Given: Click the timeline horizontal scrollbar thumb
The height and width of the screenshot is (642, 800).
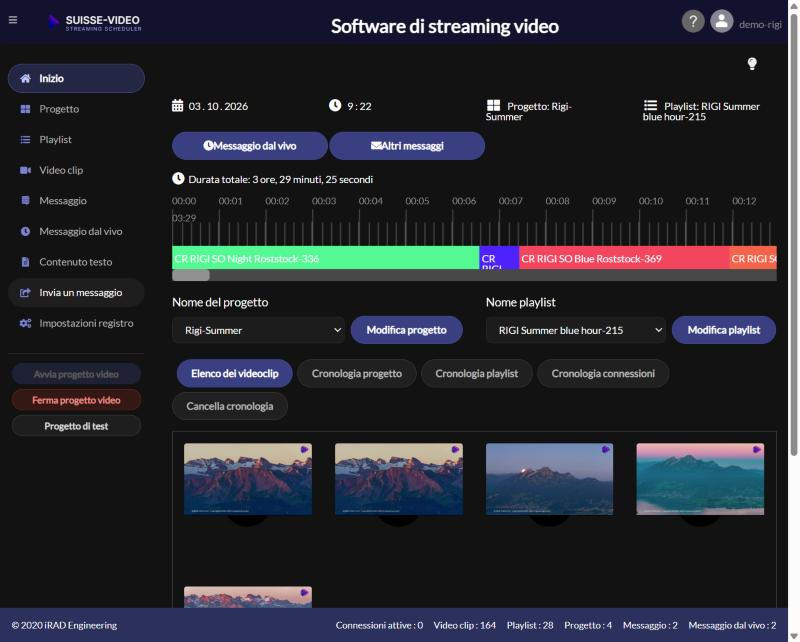Looking at the screenshot, I should click(x=191, y=276).
